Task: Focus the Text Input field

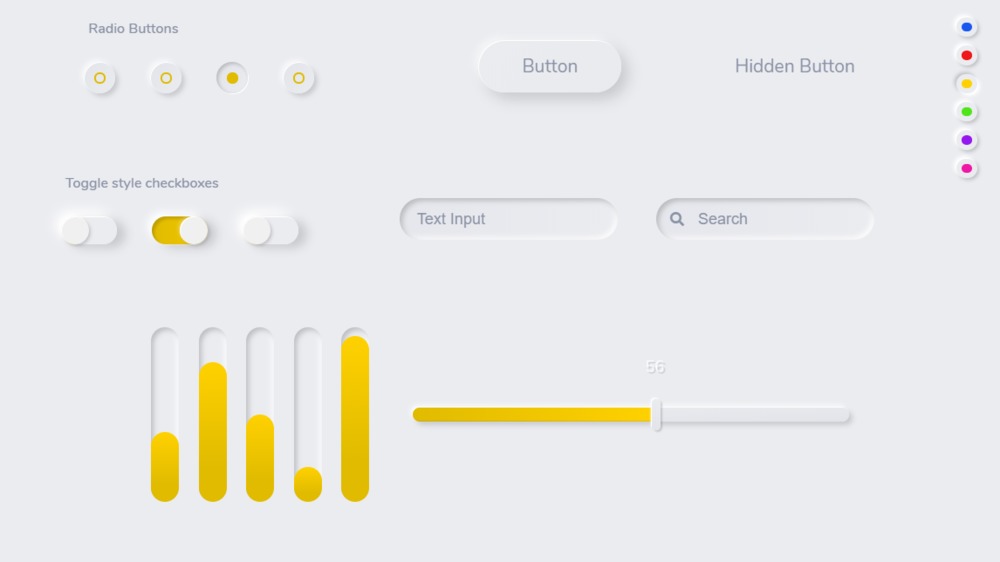Action: coord(508,219)
